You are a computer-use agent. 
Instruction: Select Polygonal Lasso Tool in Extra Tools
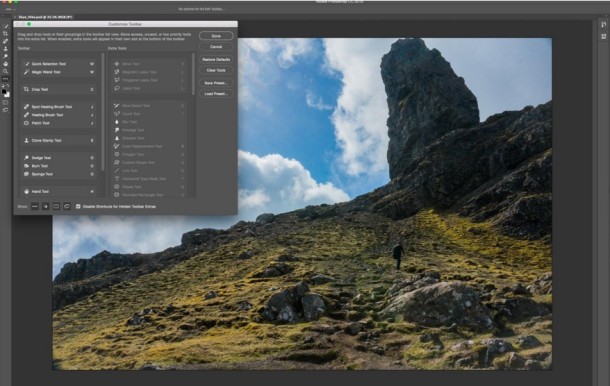coord(149,80)
